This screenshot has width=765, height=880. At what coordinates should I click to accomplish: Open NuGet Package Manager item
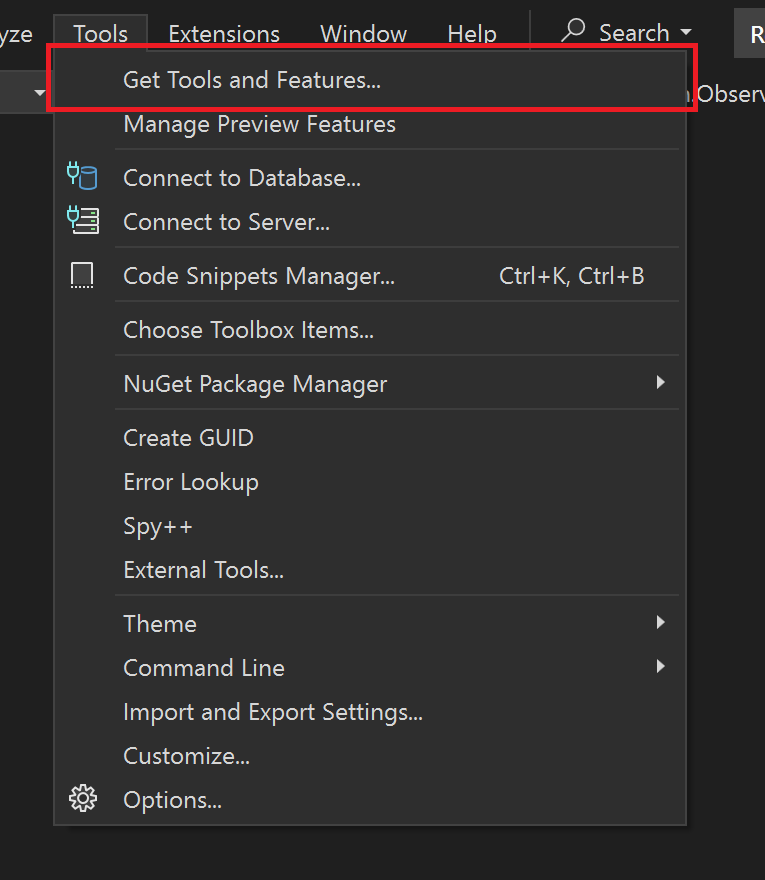click(x=370, y=384)
